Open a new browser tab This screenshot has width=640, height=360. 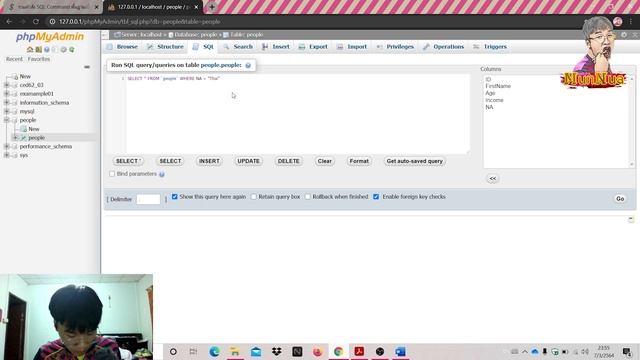(212, 7)
